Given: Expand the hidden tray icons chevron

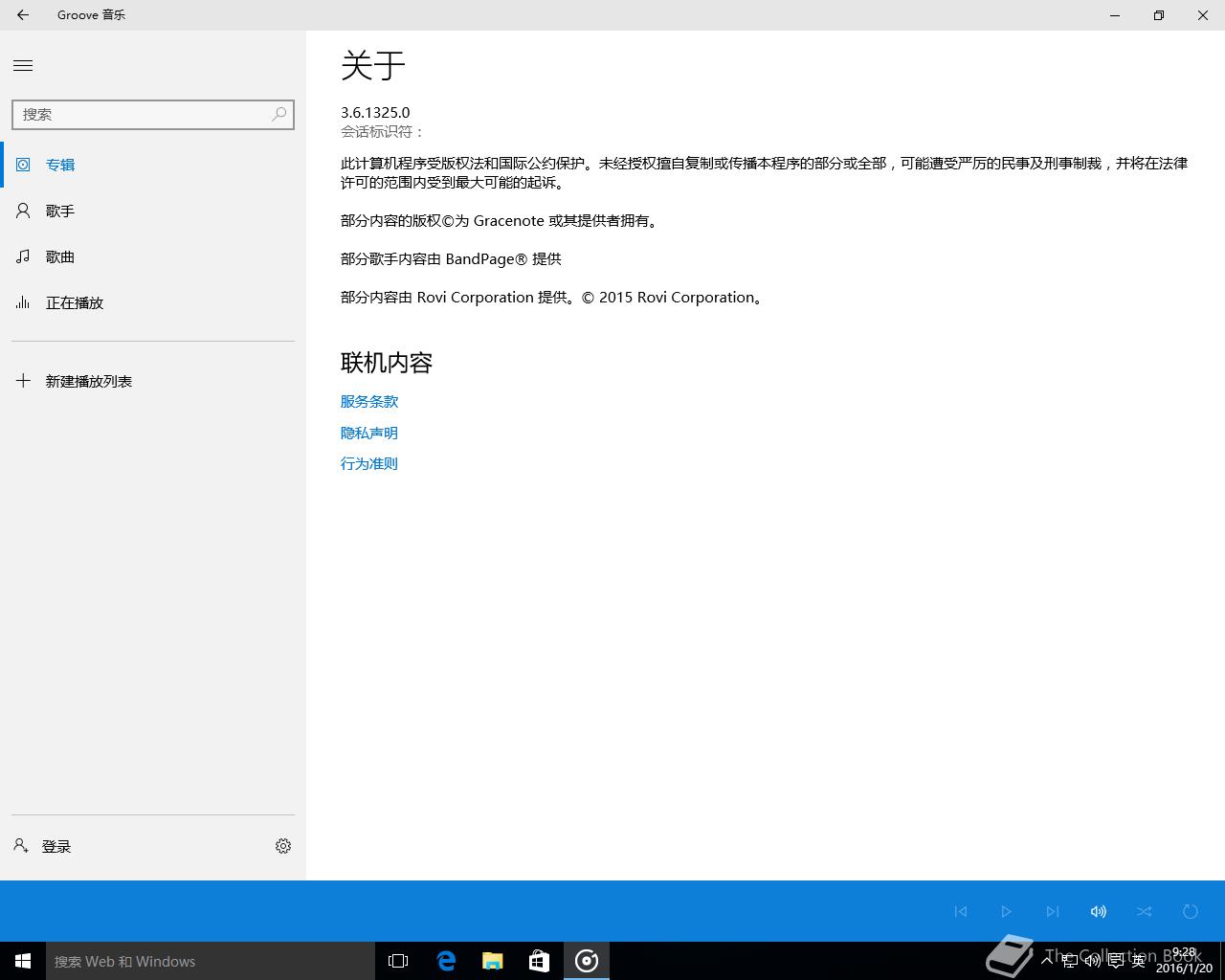Looking at the screenshot, I should [x=1047, y=961].
